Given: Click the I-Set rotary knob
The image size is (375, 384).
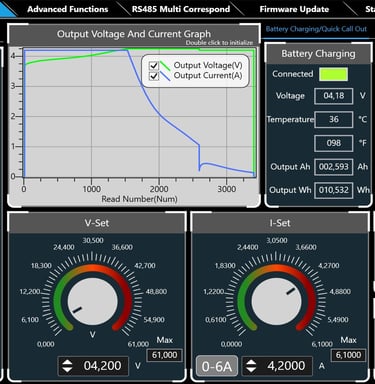Looking at the screenshot, I should click(x=276, y=302).
